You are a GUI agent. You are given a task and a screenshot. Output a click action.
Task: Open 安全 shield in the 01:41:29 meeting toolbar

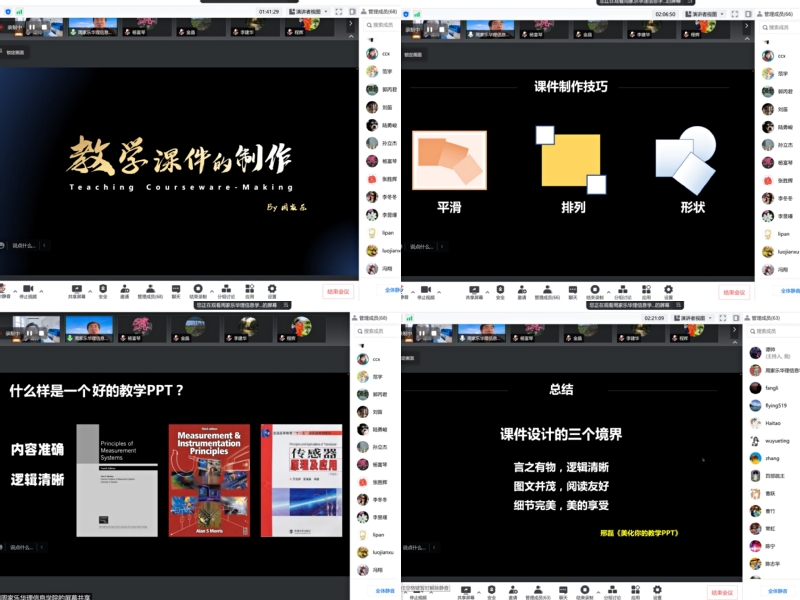point(103,291)
